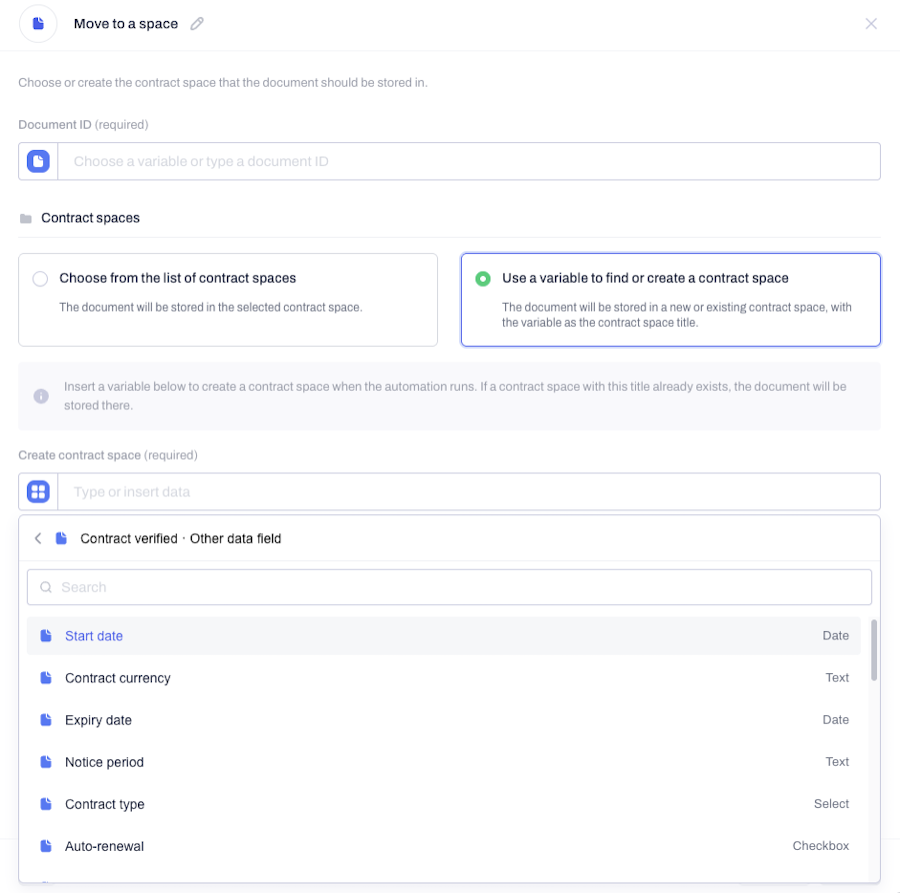
Task: Pick the Contract type select field
Action: point(444,804)
